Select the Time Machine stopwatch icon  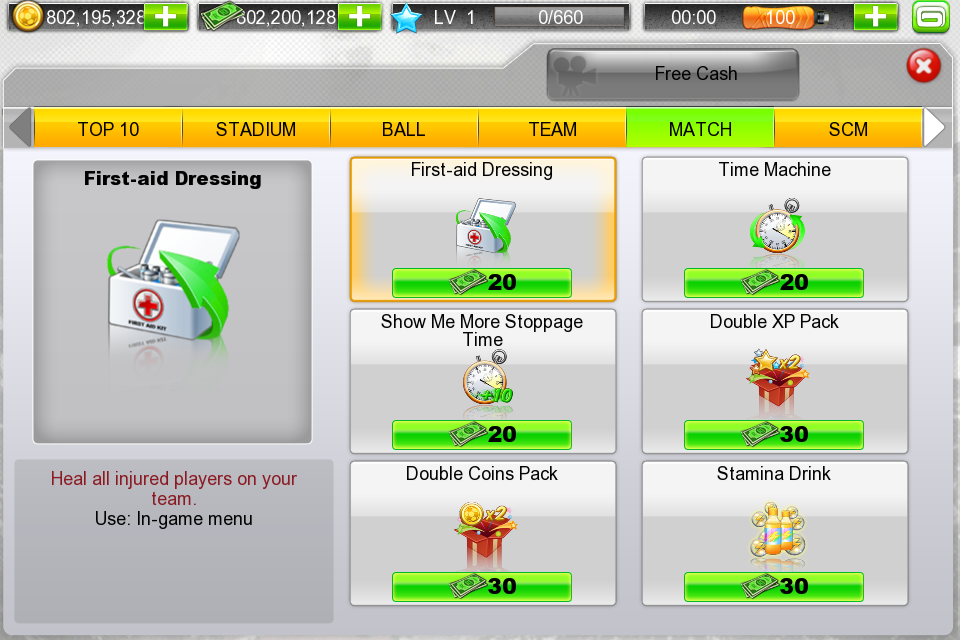tap(777, 226)
